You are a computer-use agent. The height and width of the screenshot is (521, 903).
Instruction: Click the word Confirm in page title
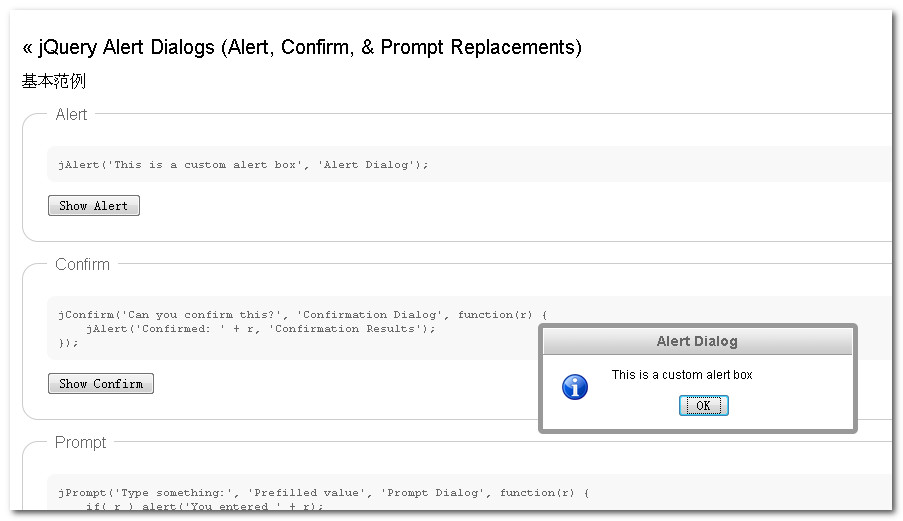[x=317, y=47]
